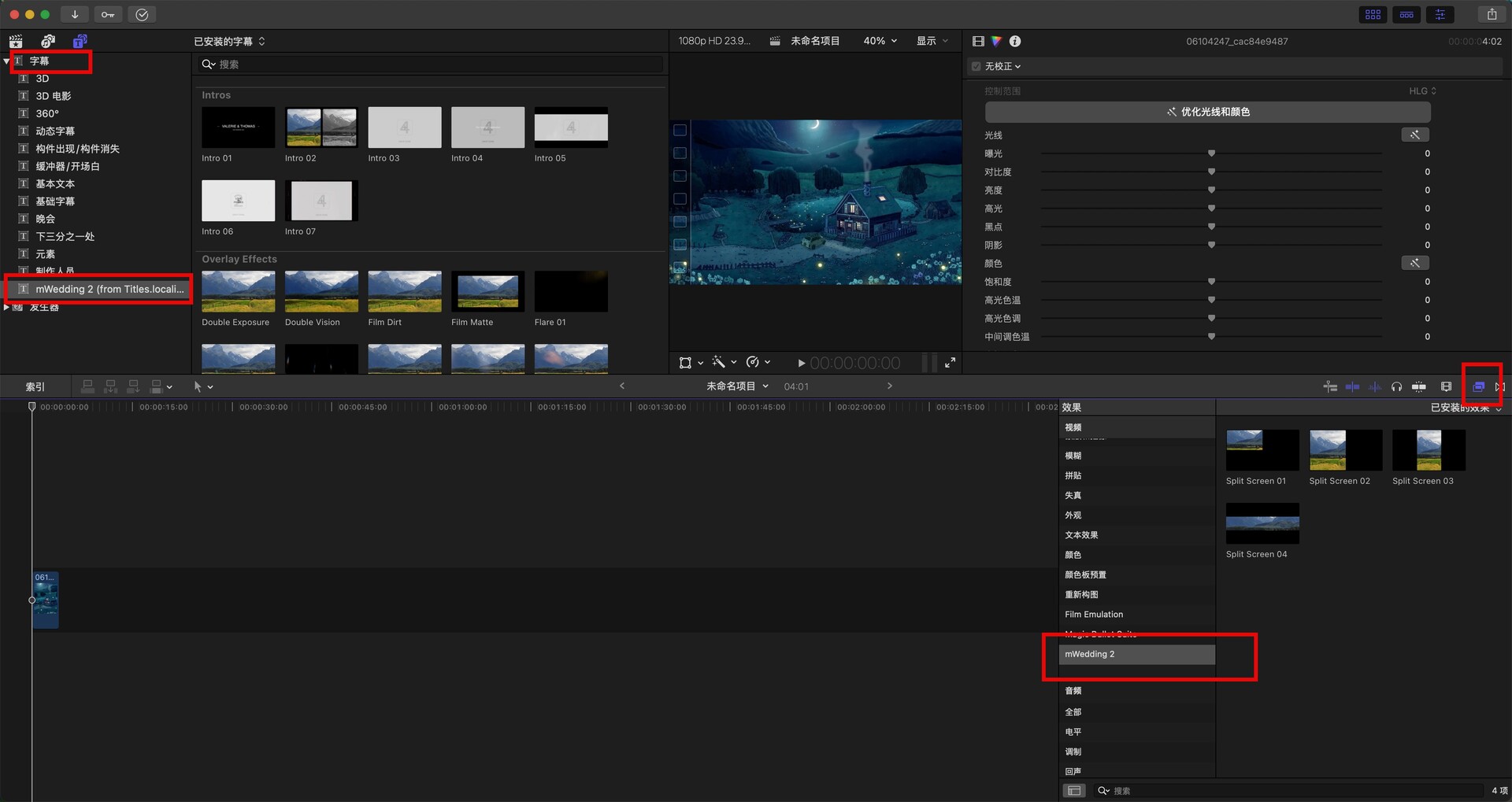Open enhancements magic wand popup
The height and width of the screenshot is (802, 1512).
coord(724,362)
